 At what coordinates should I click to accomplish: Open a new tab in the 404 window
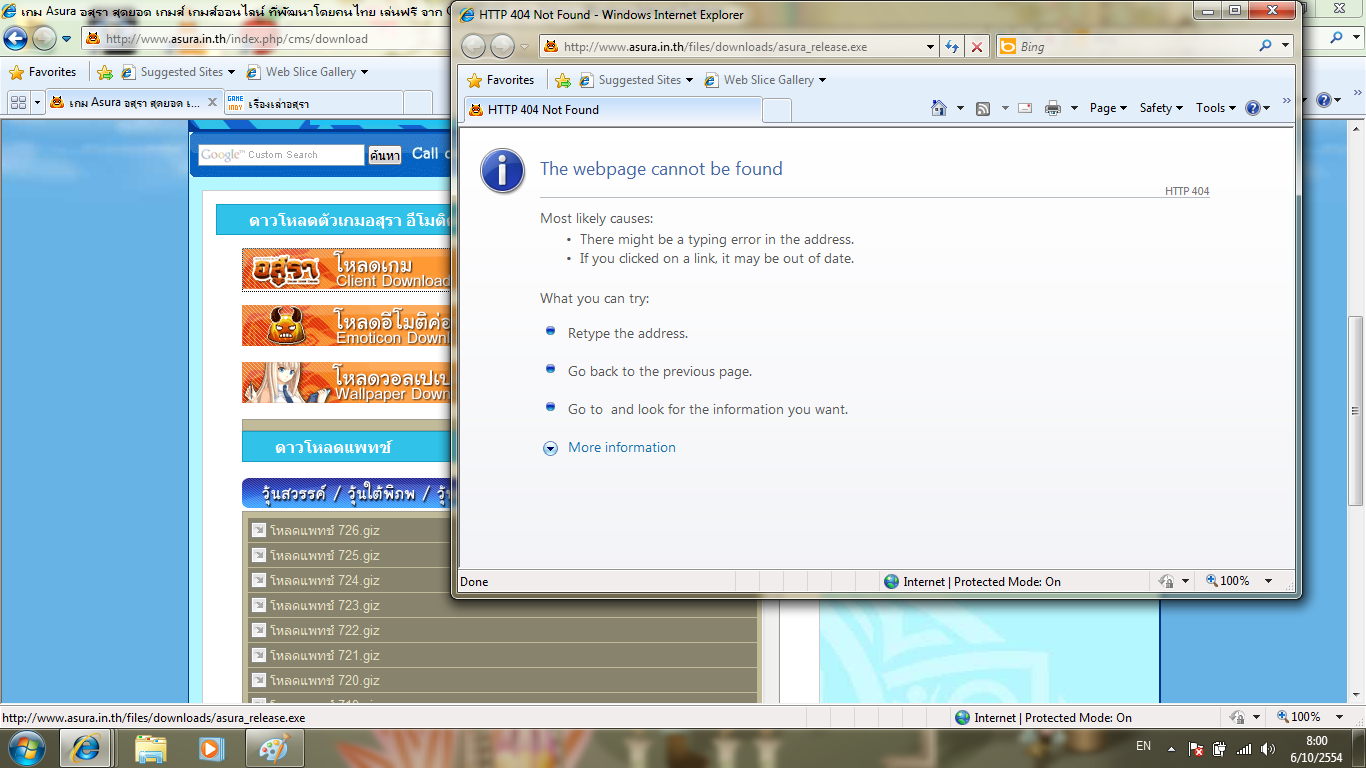[x=777, y=110]
